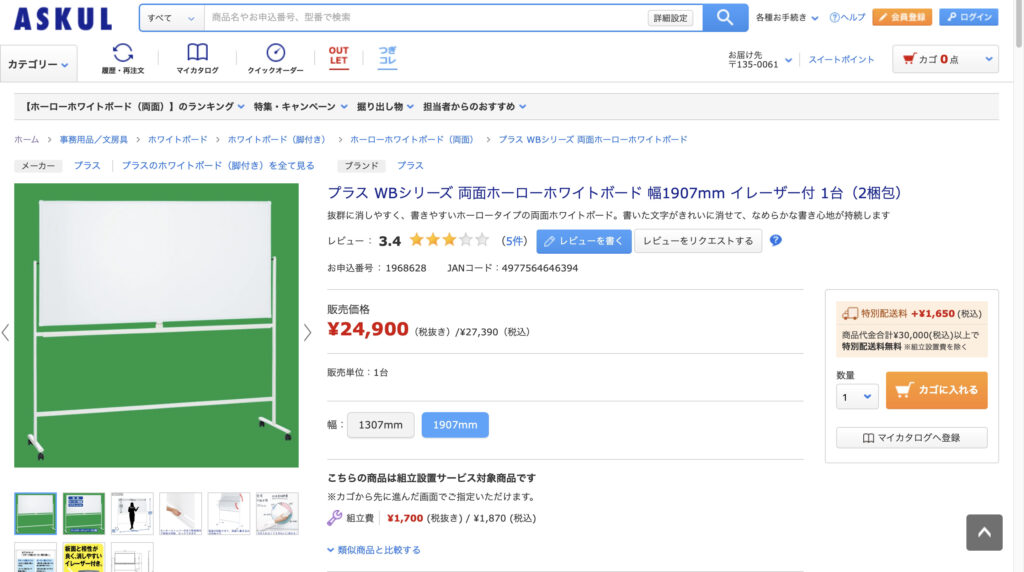Open Quick Order clock icon
This screenshot has height=572, width=1024.
(x=275, y=58)
